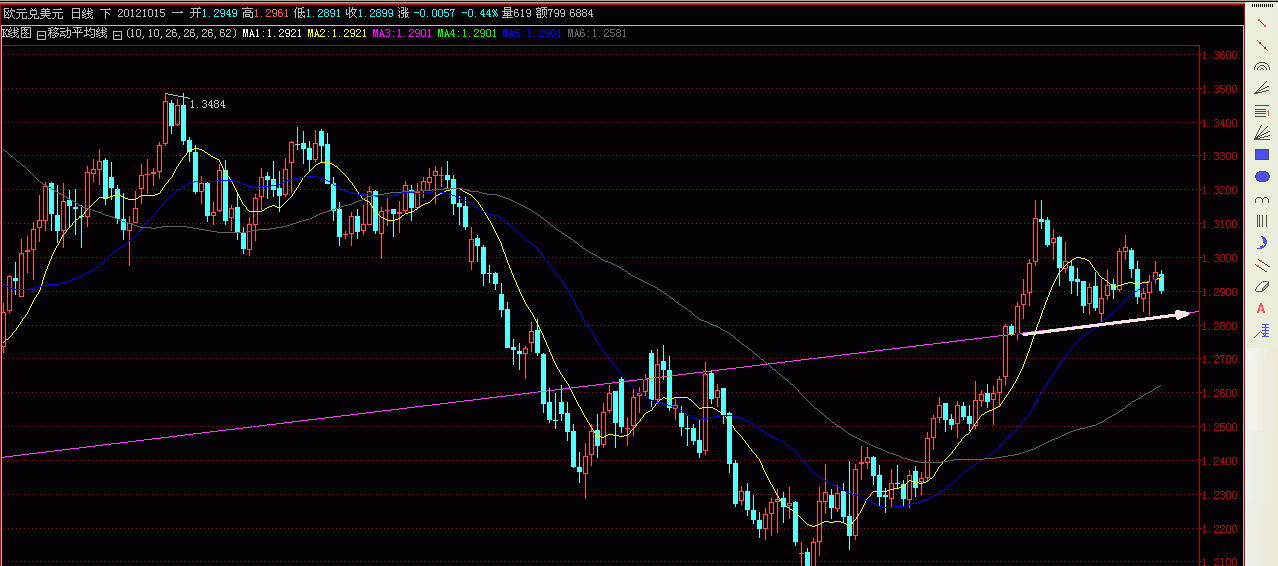The height and width of the screenshot is (566, 1278).
Task: Select the red text annotation tool
Action: 1261,309
